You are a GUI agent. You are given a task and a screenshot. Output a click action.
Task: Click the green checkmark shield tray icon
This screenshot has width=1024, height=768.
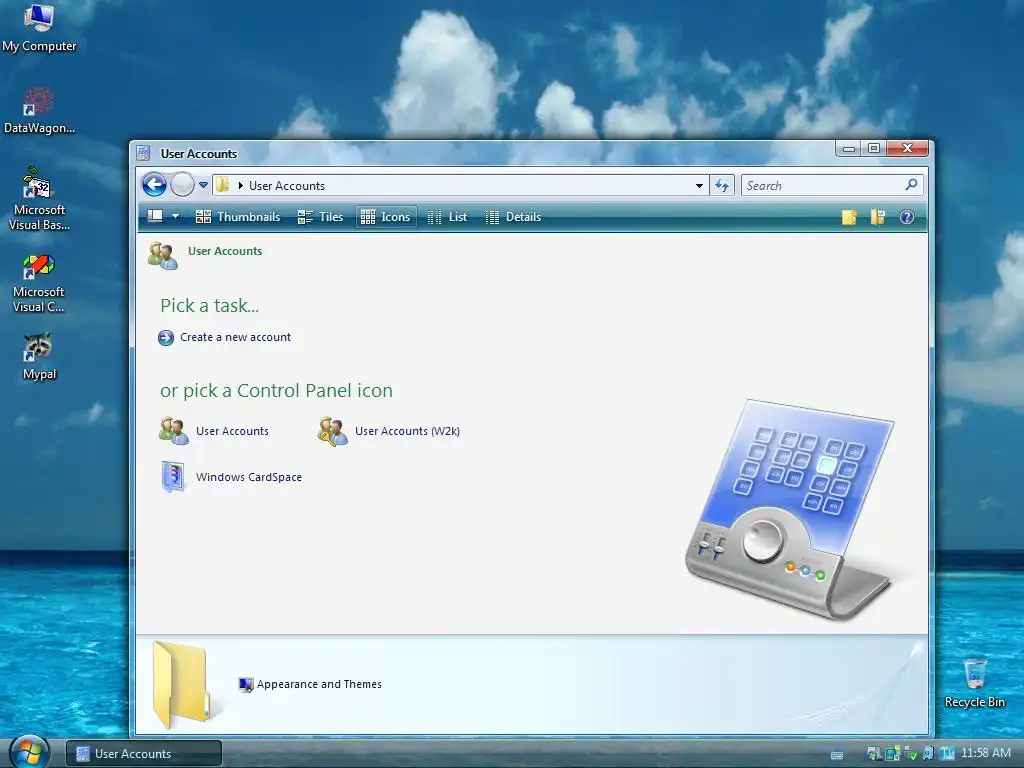click(x=912, y=754)
